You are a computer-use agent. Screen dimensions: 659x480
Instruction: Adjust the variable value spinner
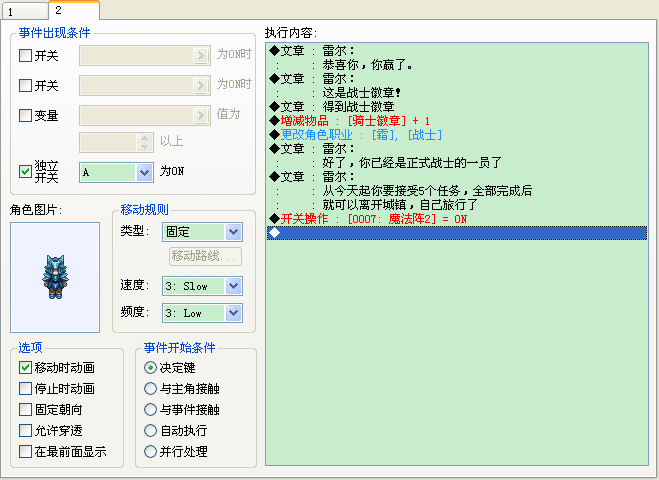[145, 142]
